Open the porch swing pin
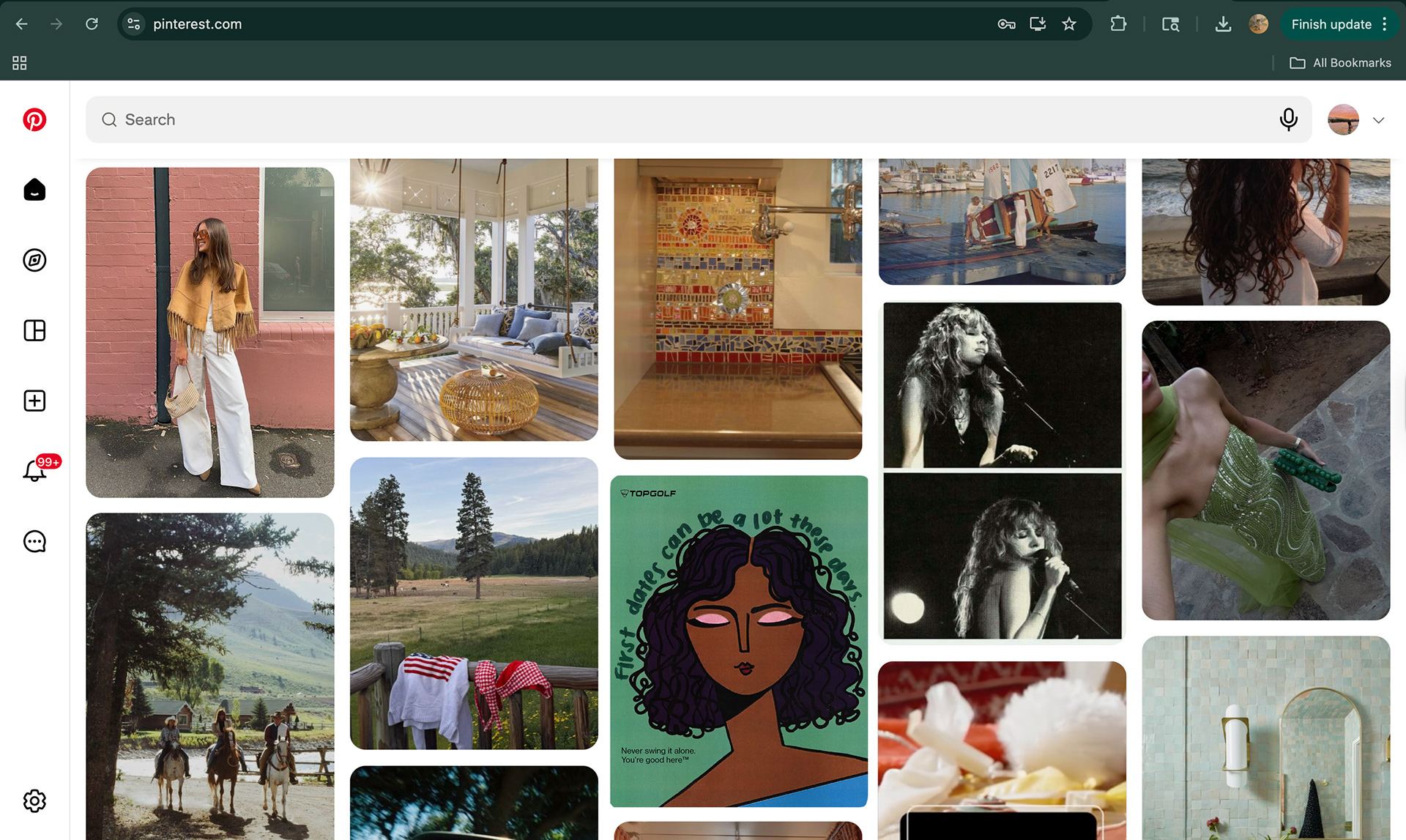The width and height of the screenshot is (1406, 840). click(x=474, y=300)
